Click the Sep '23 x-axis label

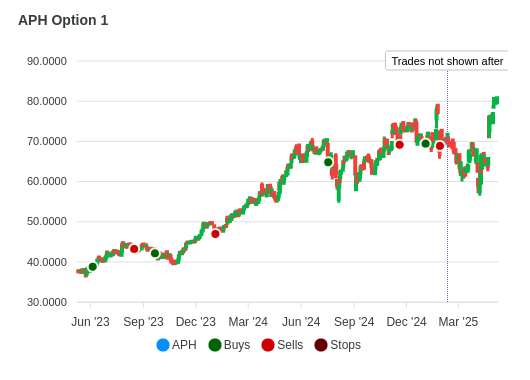click(143, 322)
